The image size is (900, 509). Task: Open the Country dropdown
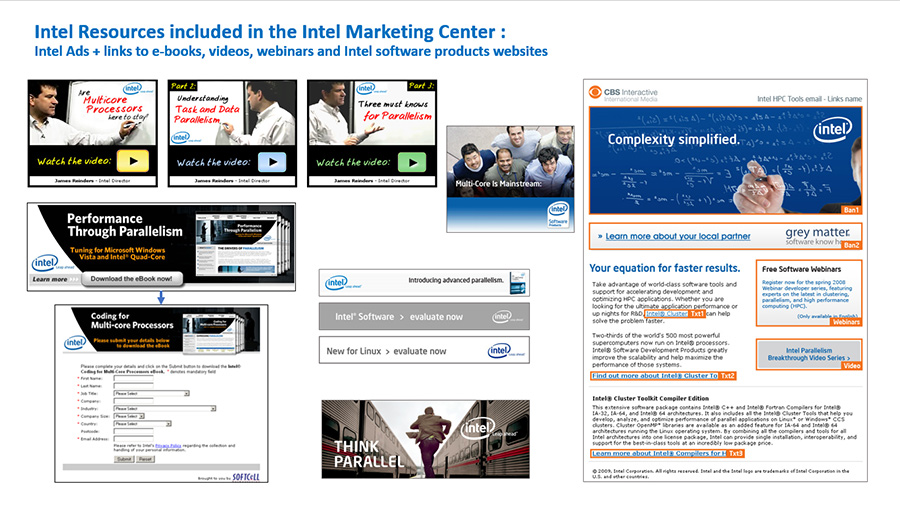142,423
